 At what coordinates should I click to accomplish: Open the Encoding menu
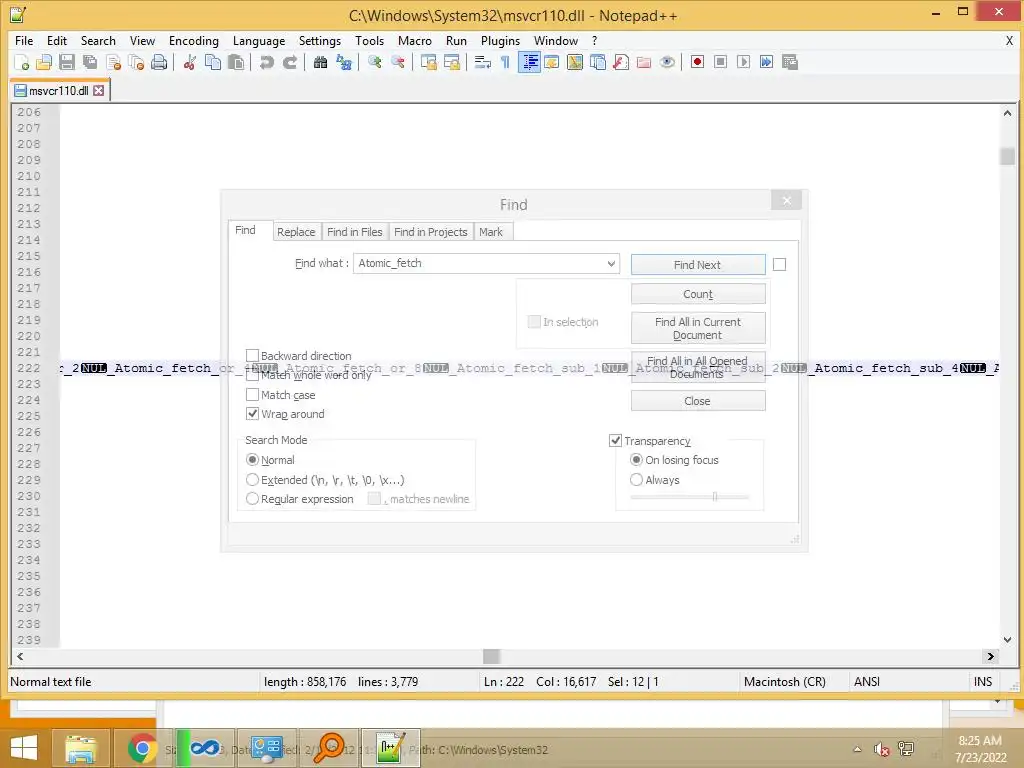tap(193, 40)
